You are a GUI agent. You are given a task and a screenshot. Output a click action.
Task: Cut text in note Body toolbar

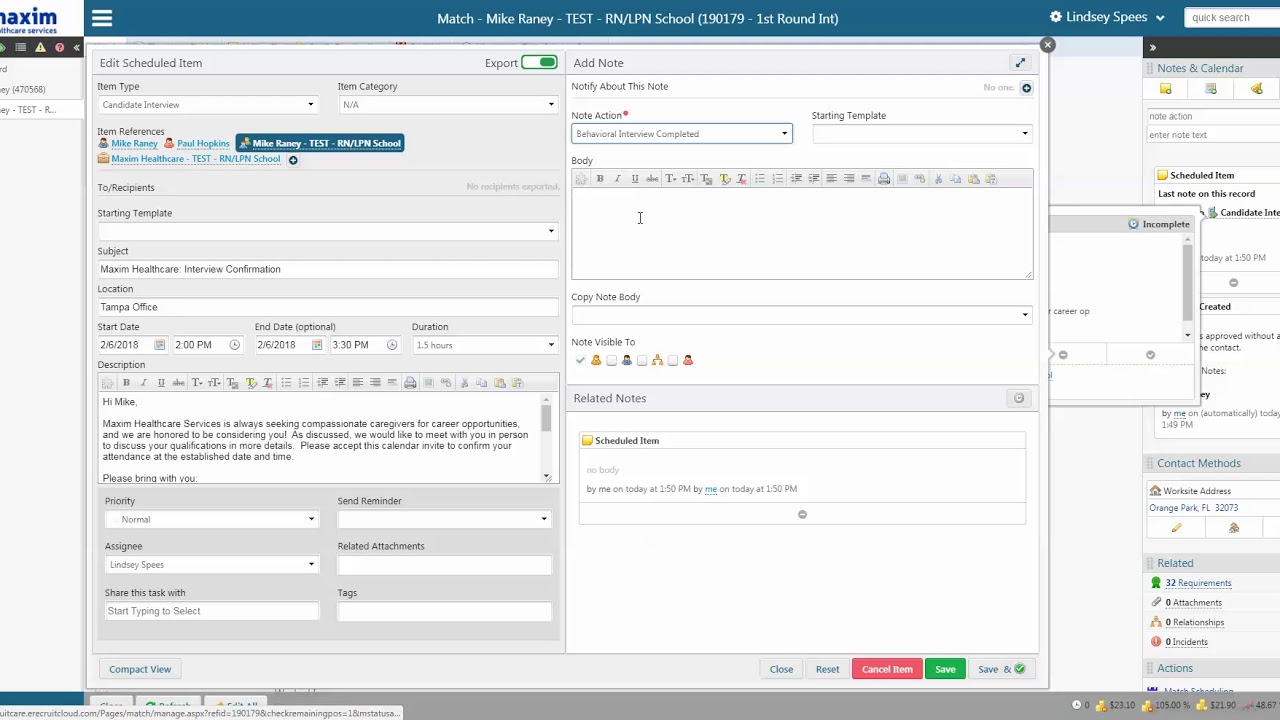(x=938, y=179)
